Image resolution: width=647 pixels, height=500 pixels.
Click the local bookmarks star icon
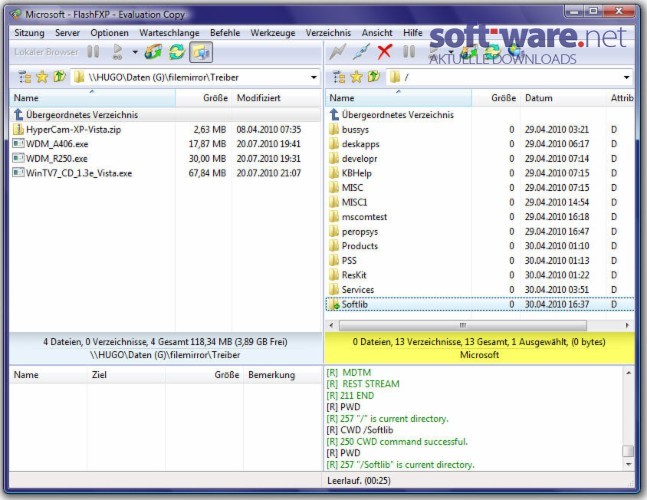click(x=42, y=77)
